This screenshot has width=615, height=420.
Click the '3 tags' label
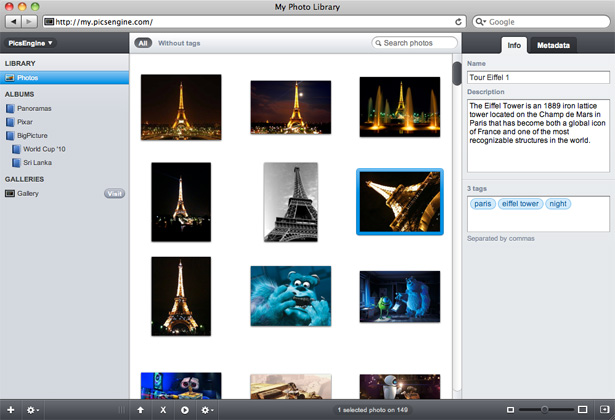pos(477,189)
